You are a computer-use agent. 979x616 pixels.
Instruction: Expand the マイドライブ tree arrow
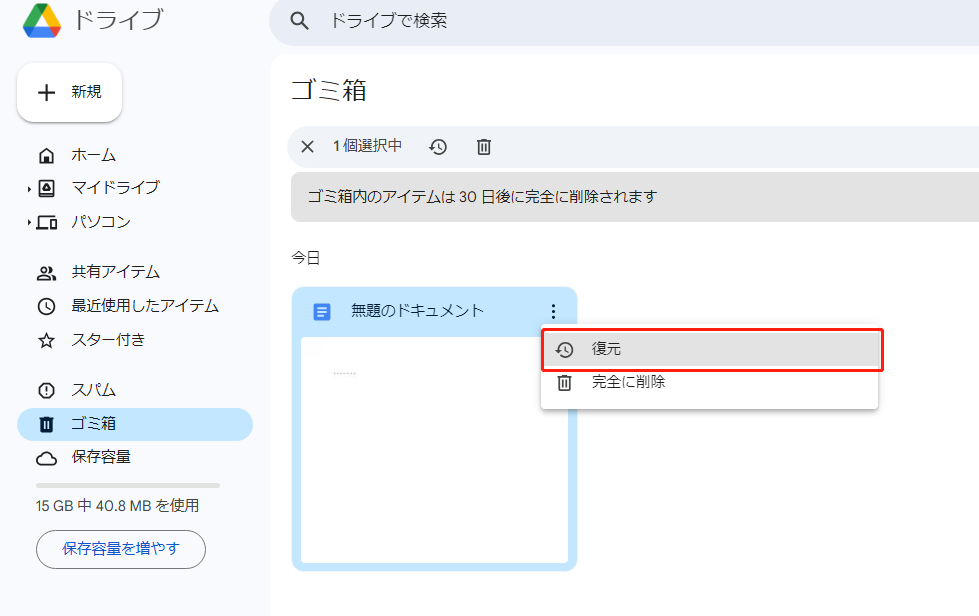coord(29,188)
